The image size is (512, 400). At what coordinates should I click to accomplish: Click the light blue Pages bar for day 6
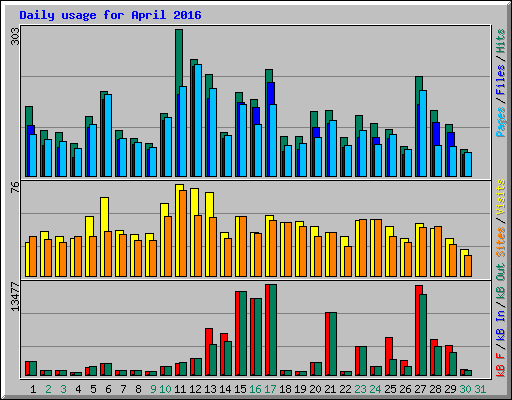108,135
